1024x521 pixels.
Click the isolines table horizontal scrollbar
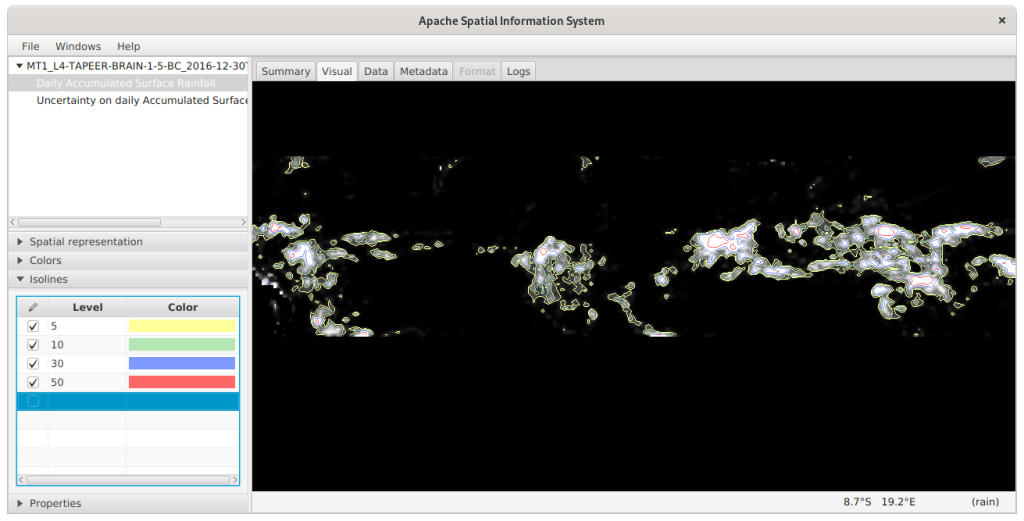128,480
